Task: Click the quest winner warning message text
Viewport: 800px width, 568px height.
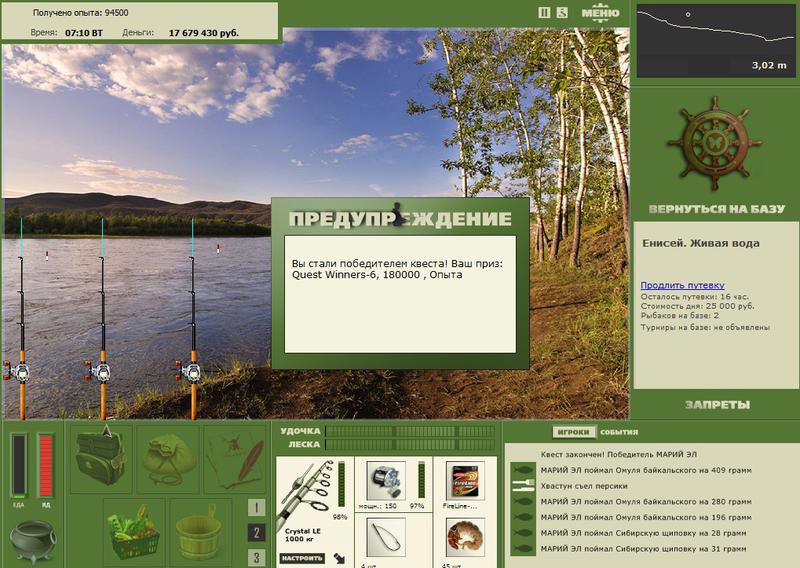Action: pos(397,269)
